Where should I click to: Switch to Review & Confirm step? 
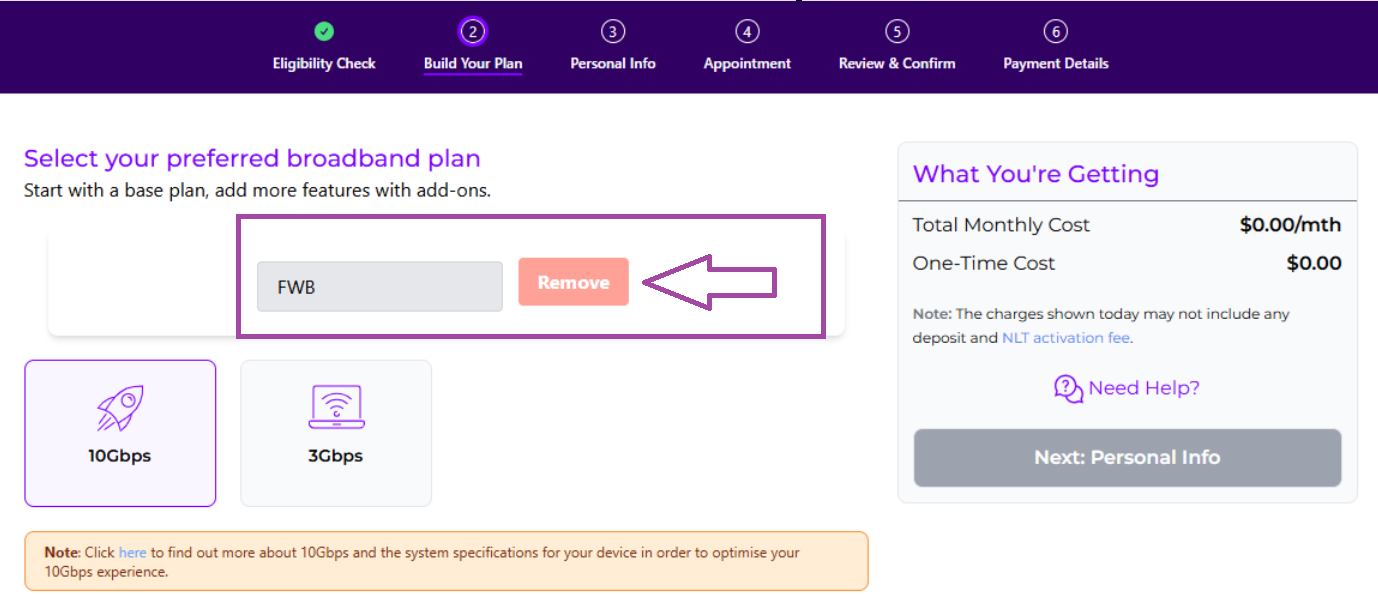pos(897,63)
